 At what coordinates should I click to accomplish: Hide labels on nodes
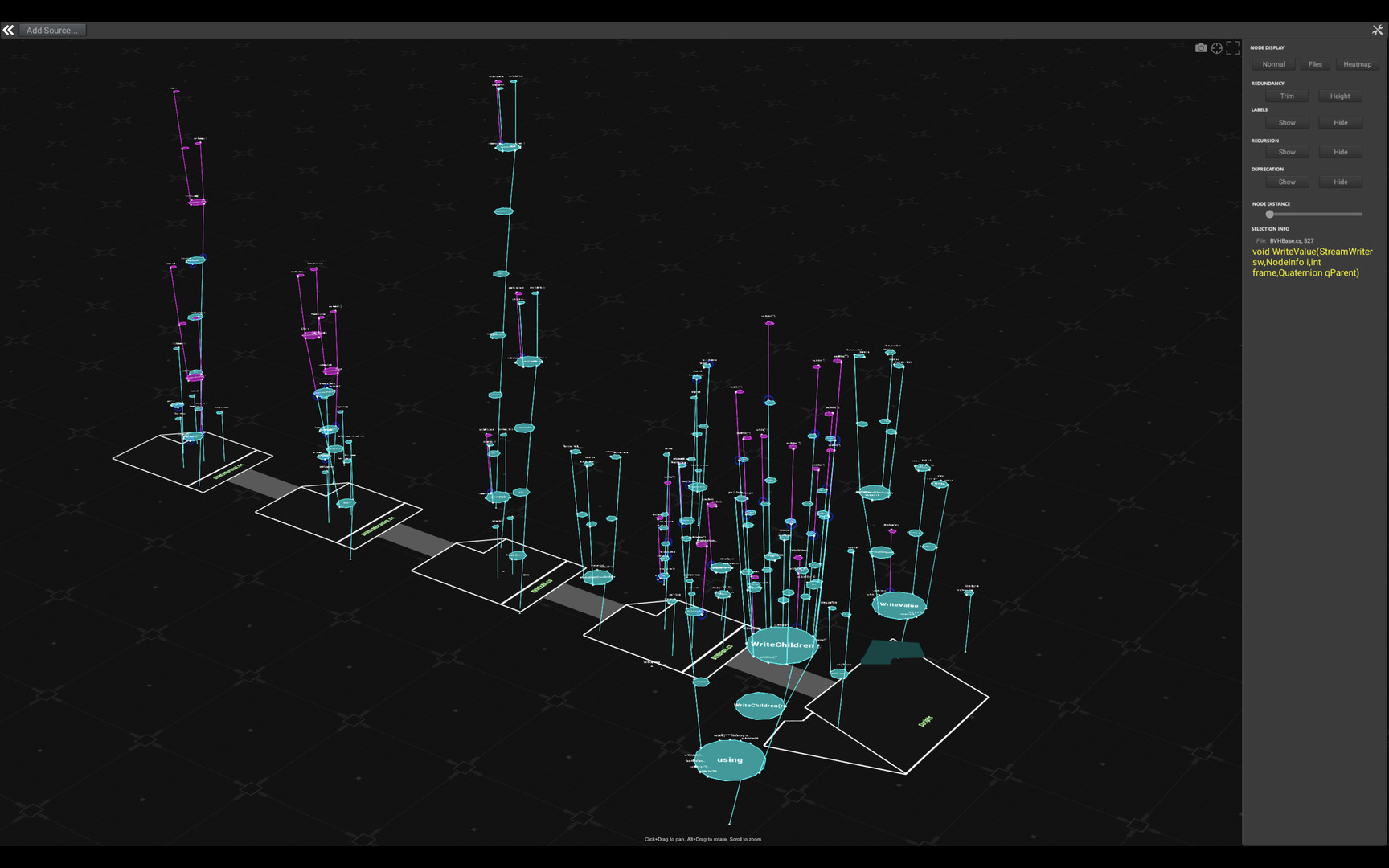pyautogui.click(x=1340, y=122)
